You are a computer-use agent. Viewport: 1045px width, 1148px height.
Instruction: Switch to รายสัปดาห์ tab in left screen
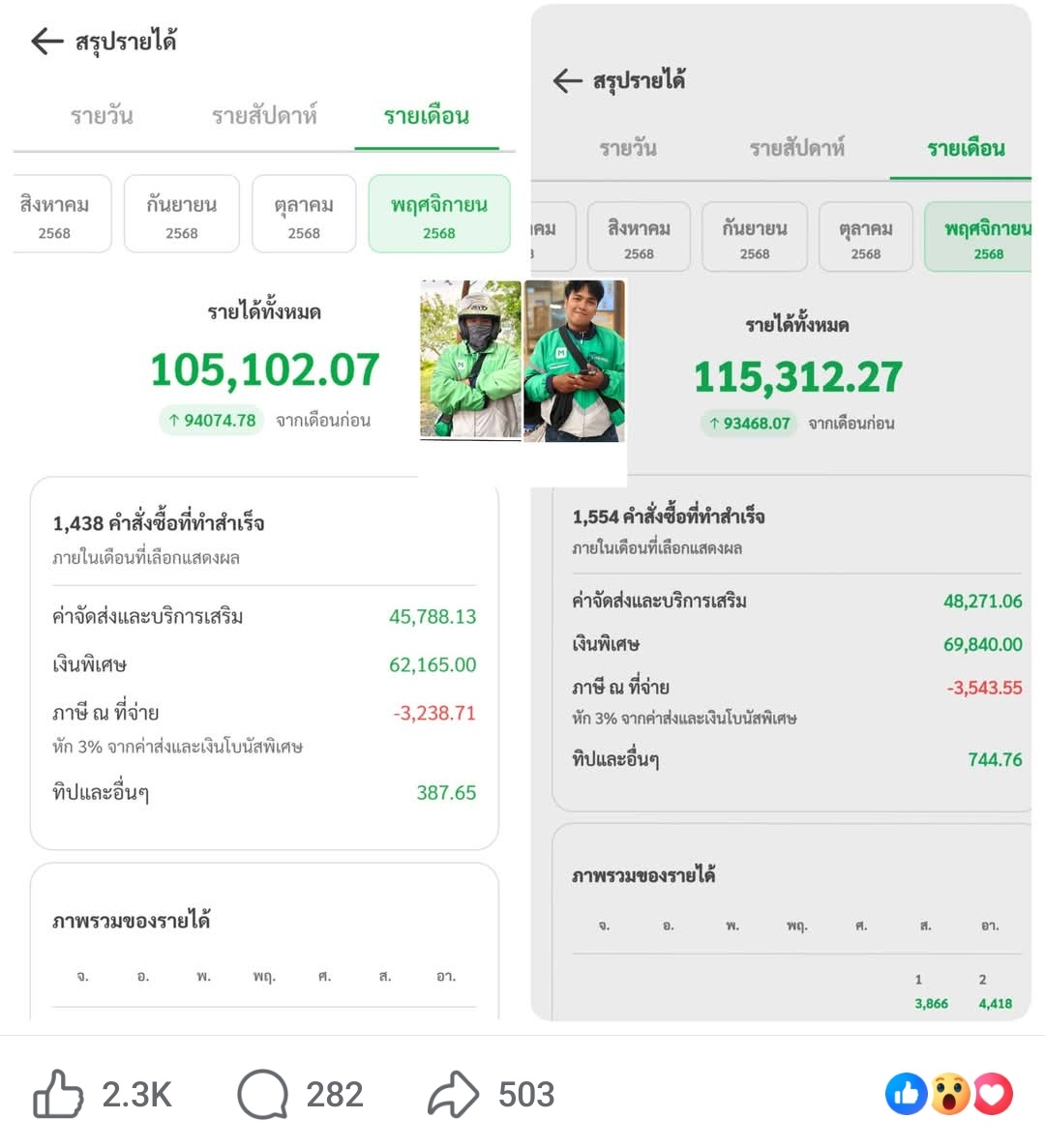pos(264,116)
